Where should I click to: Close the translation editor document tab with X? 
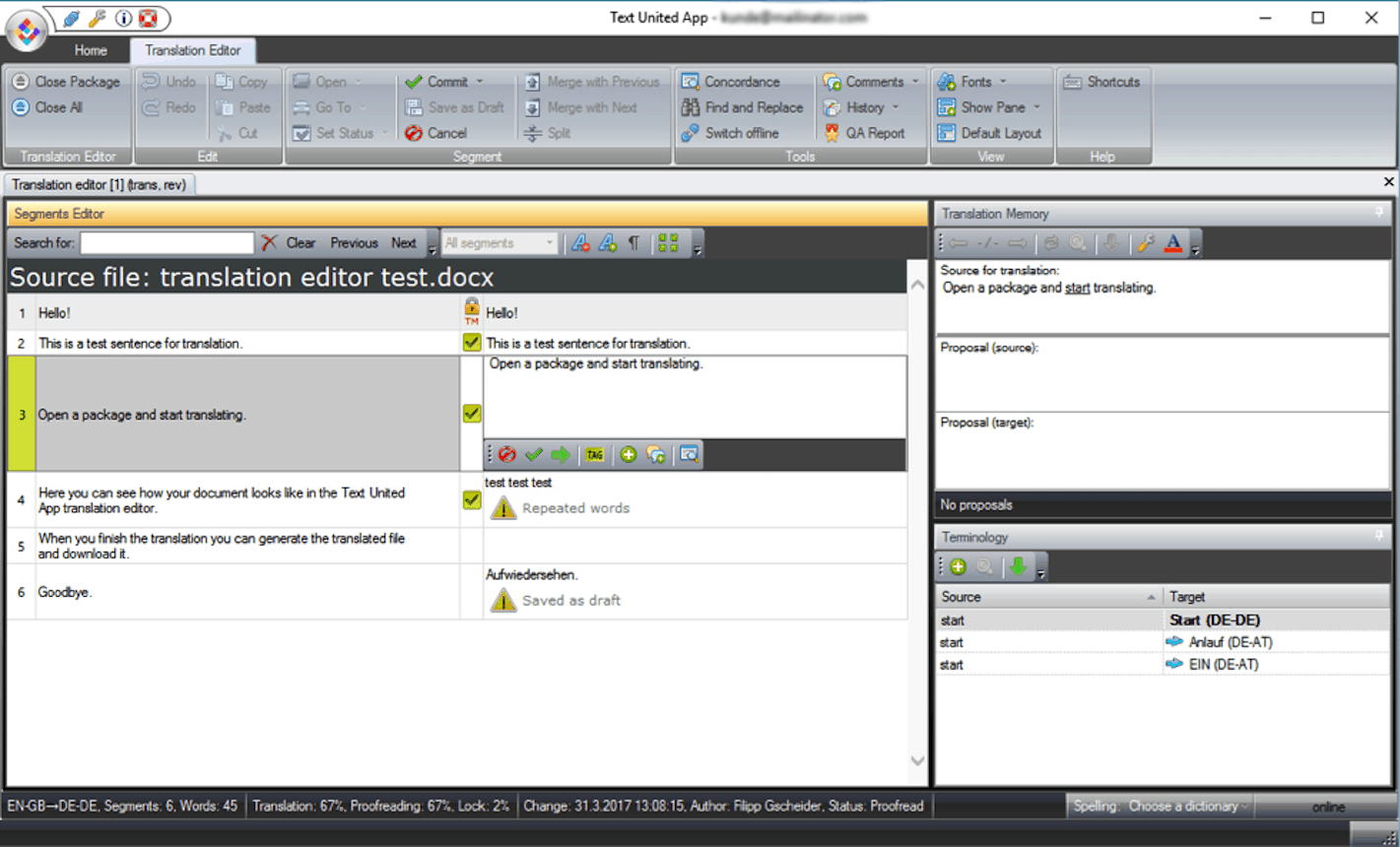[1388, 182]
